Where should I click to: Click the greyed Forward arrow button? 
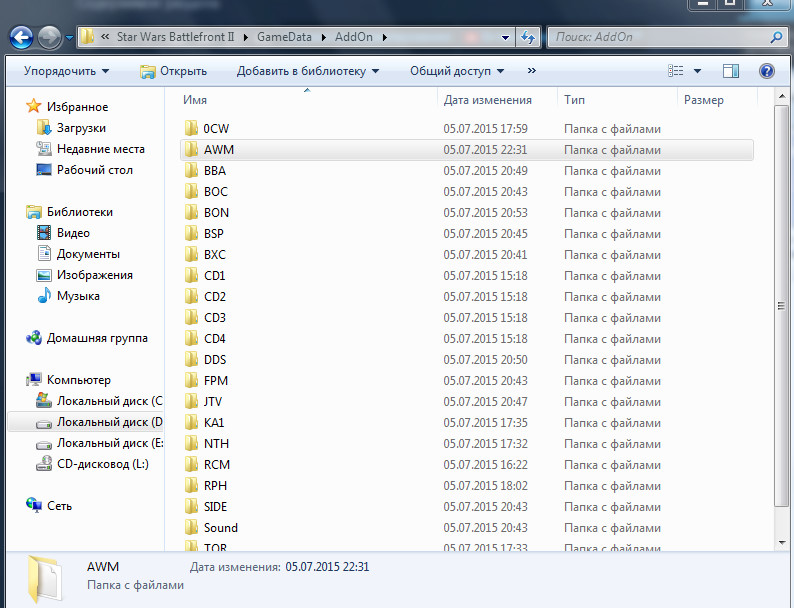(50, 37)
